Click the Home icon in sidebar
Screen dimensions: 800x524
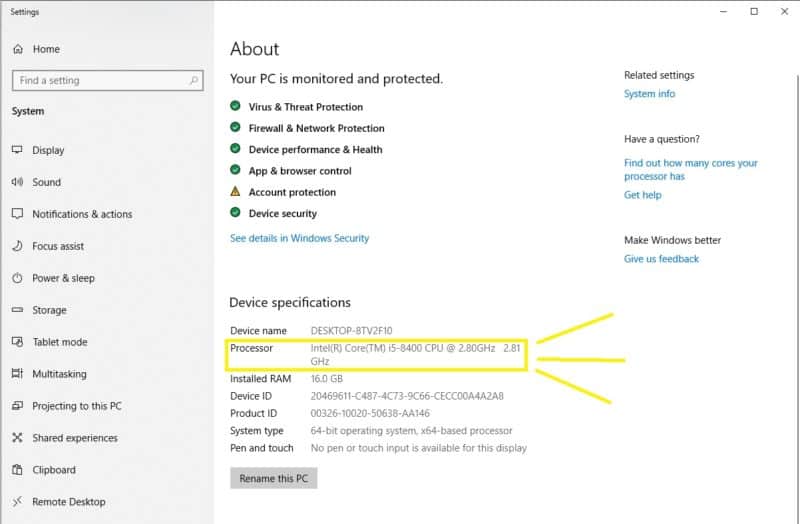17,49
